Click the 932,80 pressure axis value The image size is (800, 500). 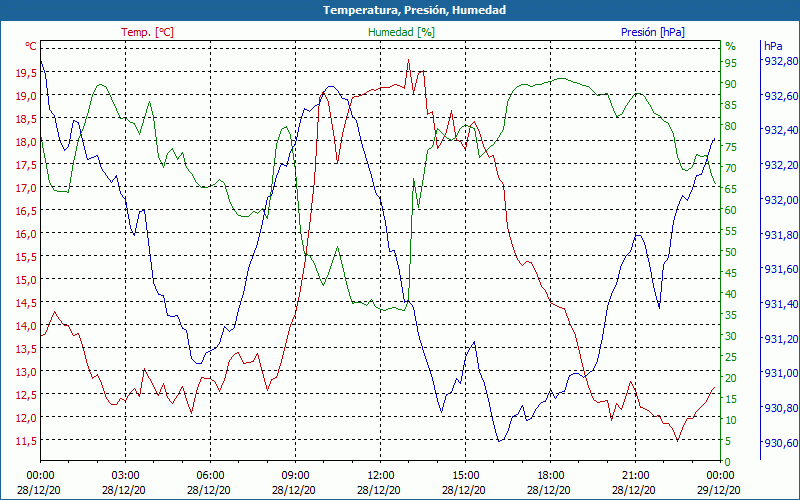point(781,61)
